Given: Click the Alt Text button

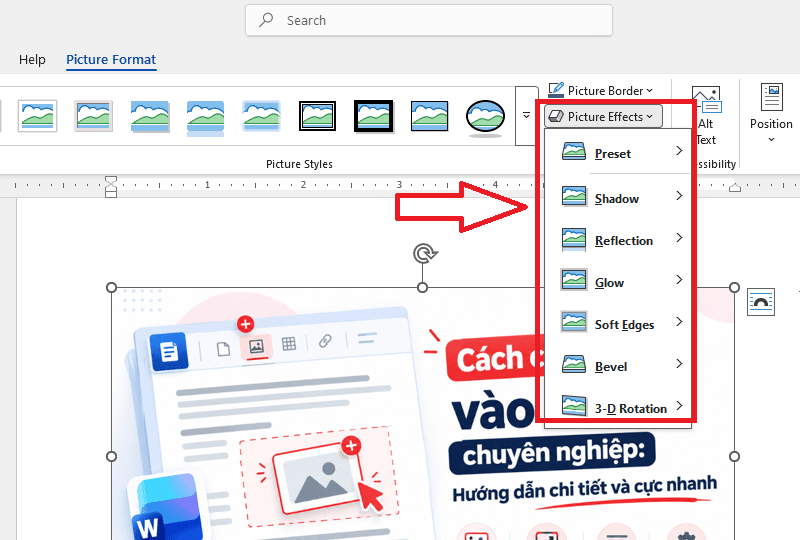Looking at the screenshot, I should (x=706, y=116).
